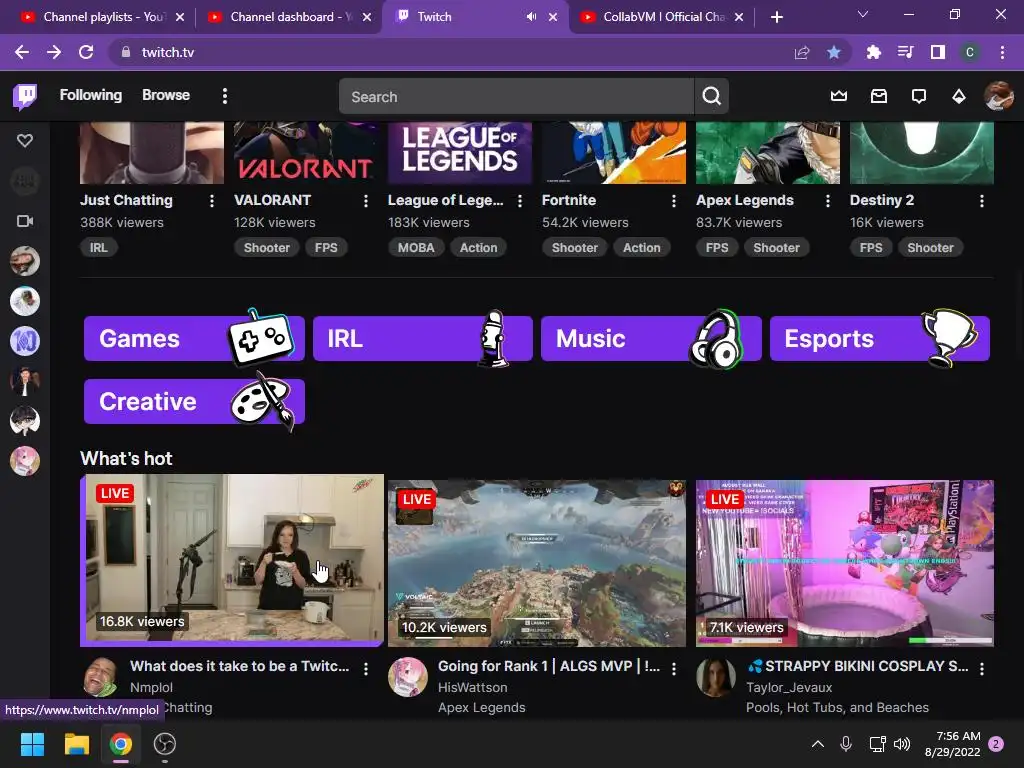1024x768 pixels.
Task: Open the user profile avatar menu
Action: tap(998, 96)
